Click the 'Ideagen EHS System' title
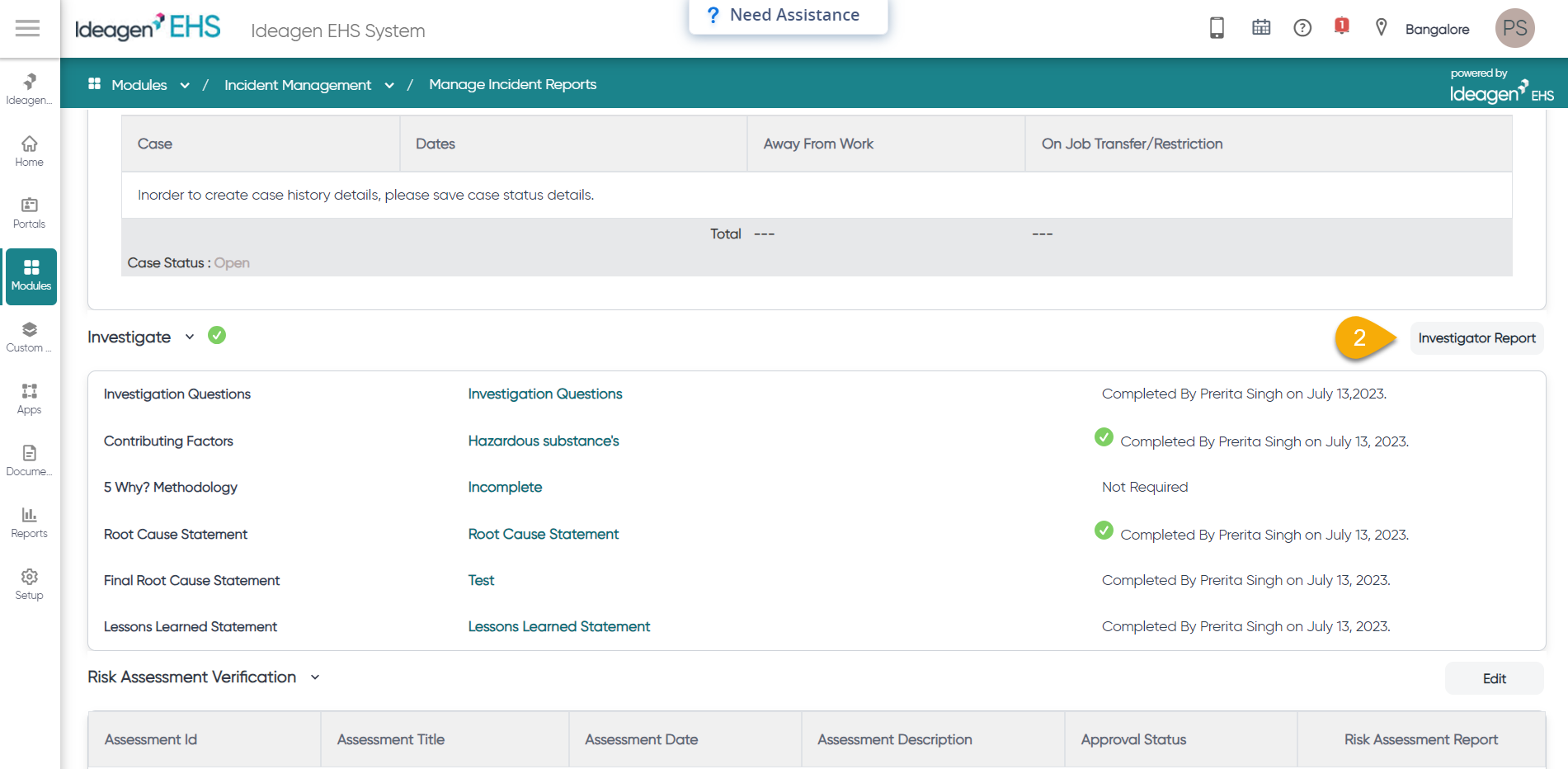 pos(338,31)
